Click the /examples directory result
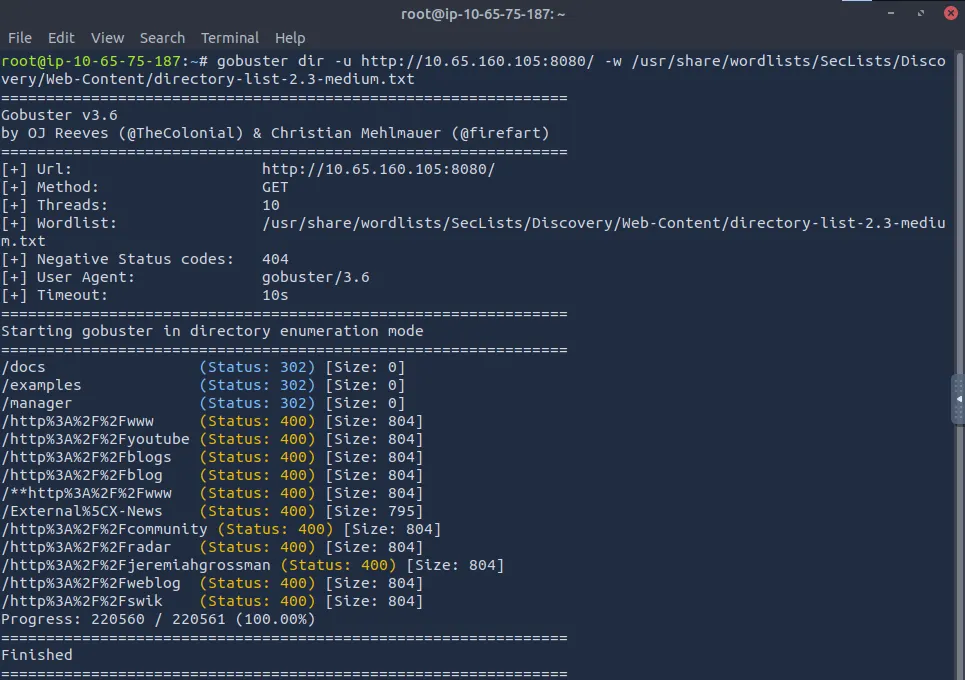 pyautogui.click(x=42, y=385)
